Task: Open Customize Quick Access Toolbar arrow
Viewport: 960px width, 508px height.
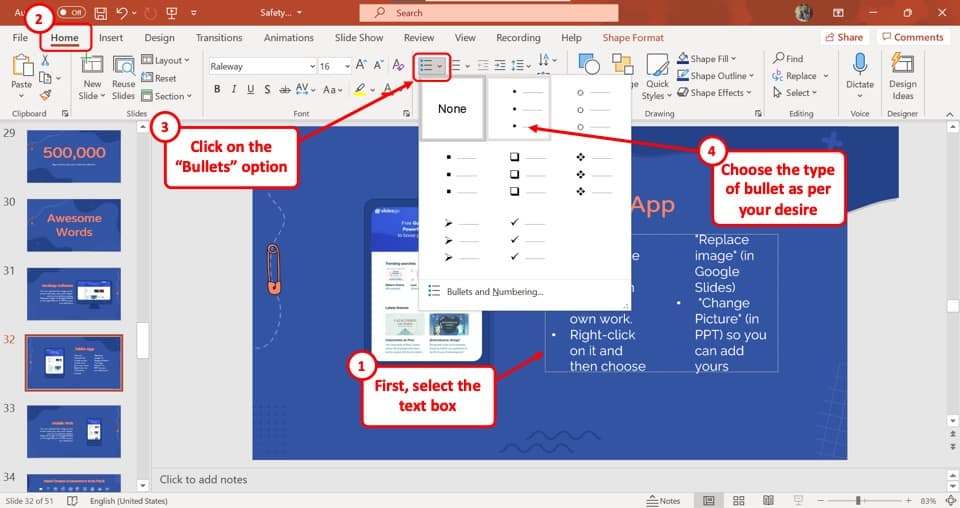Action: tap(193, 13)
